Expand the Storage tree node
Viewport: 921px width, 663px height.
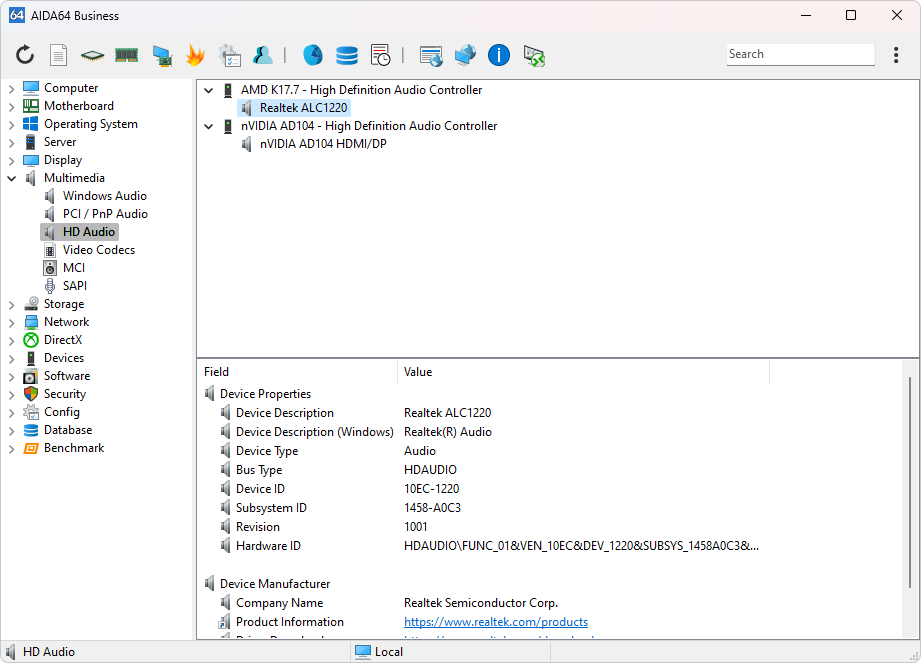tap(12, 304)
